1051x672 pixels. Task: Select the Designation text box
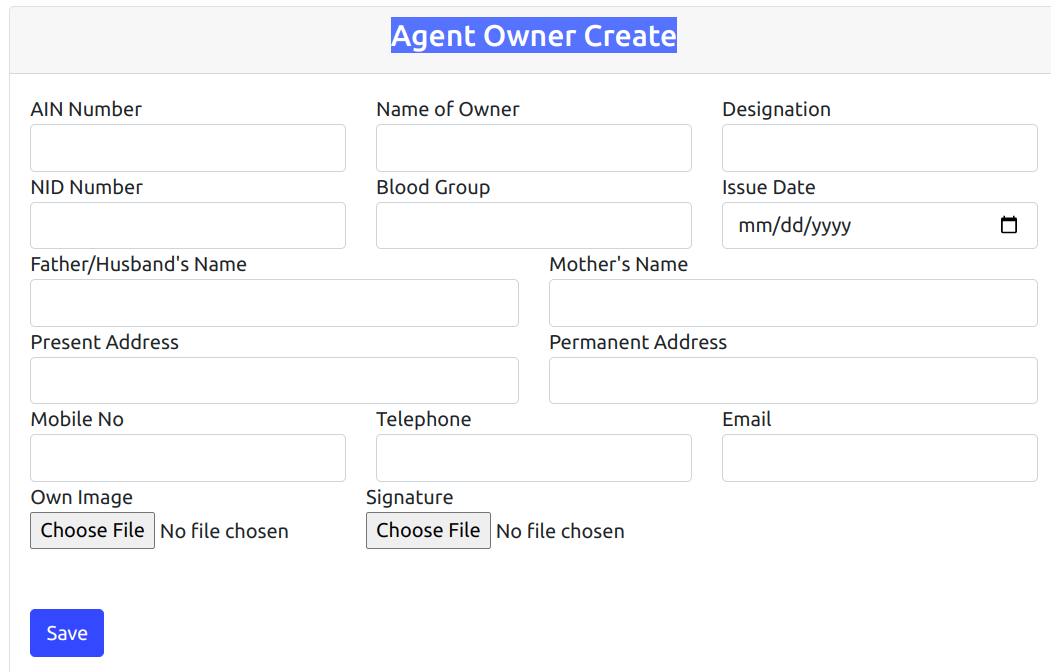[879, 148]
